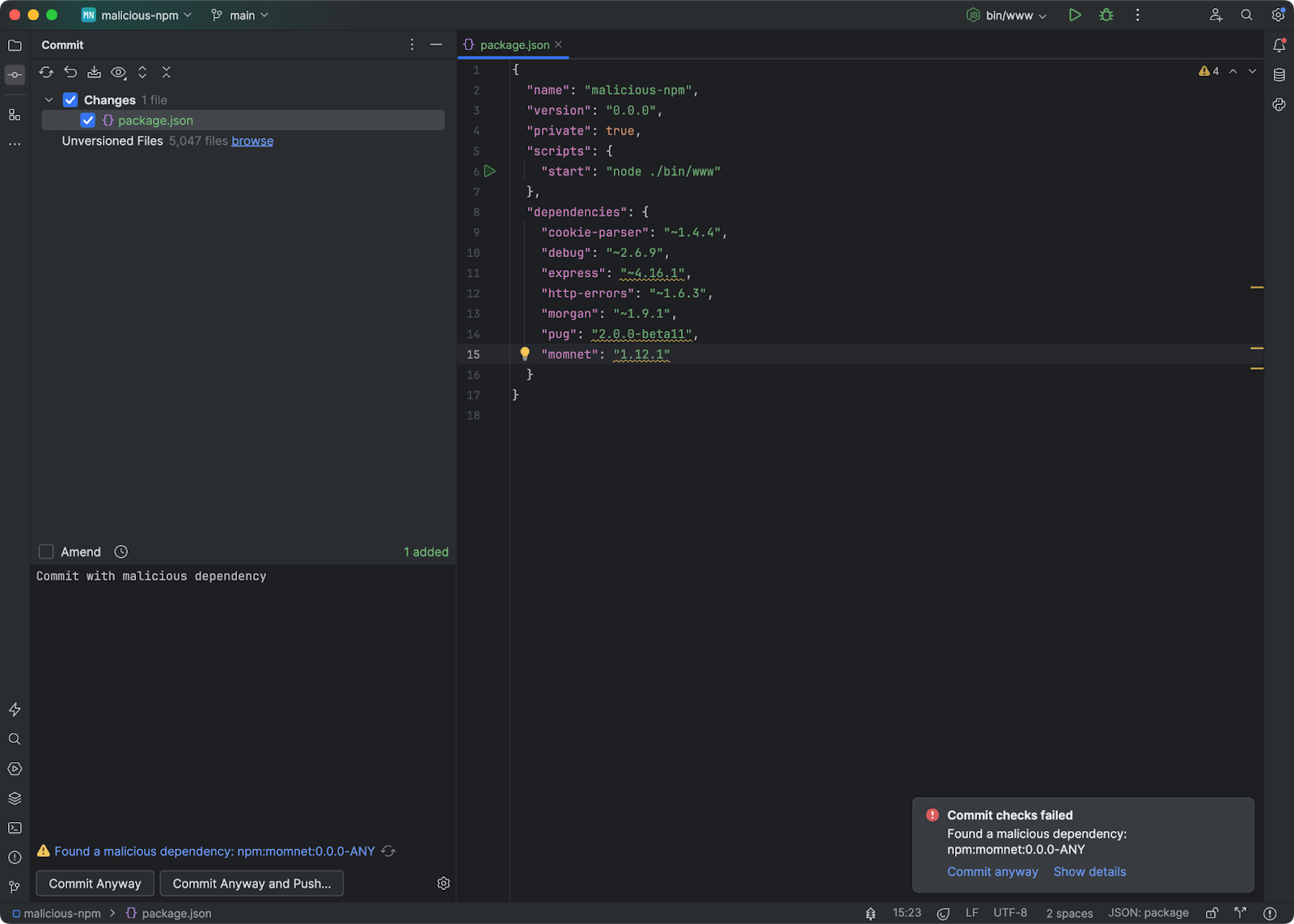Go to previous highlighted error arrow
Viewport: 1294px width, 924px height.
pos(1233,71)
